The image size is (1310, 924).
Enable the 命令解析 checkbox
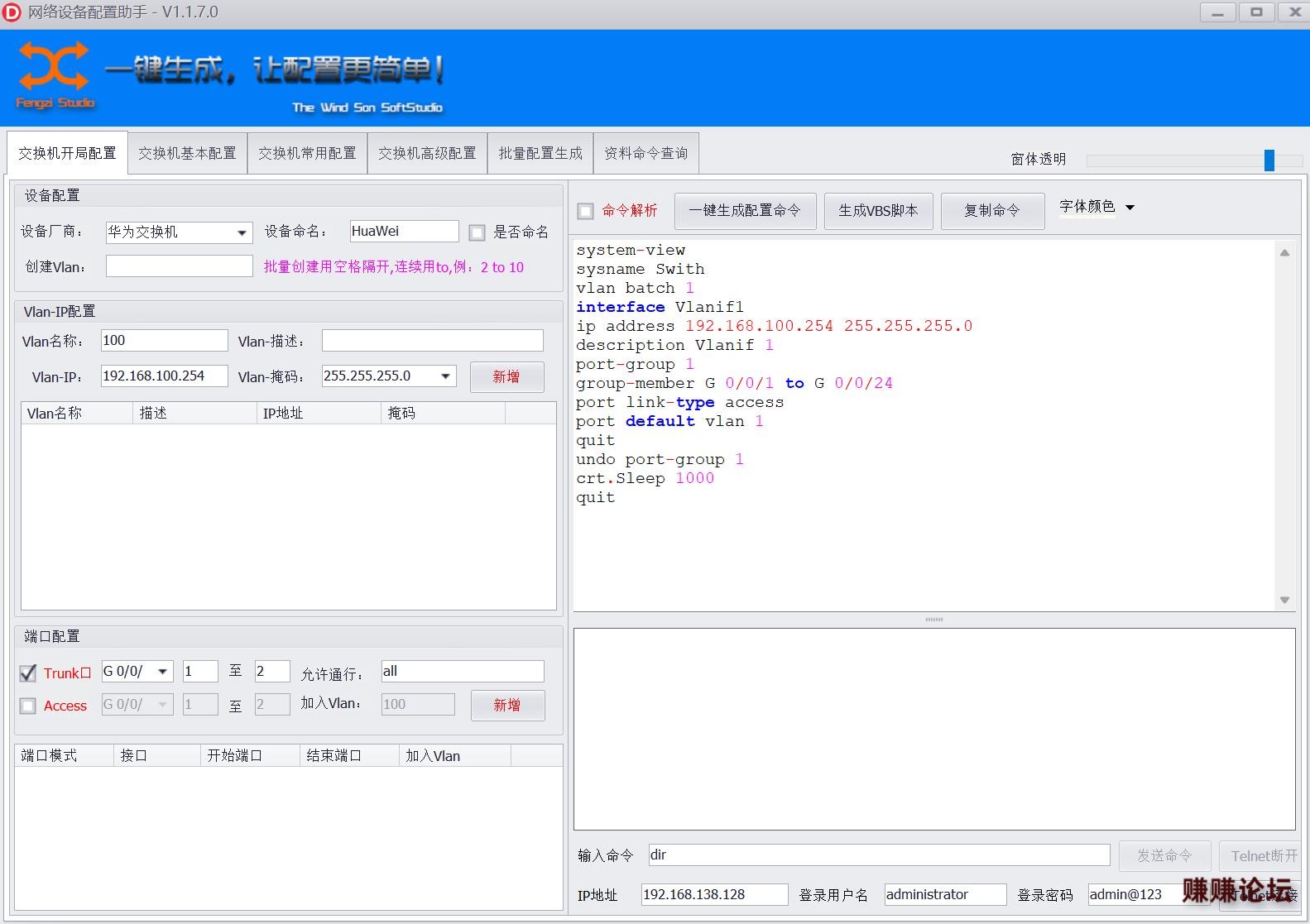[x=586, y=211]
